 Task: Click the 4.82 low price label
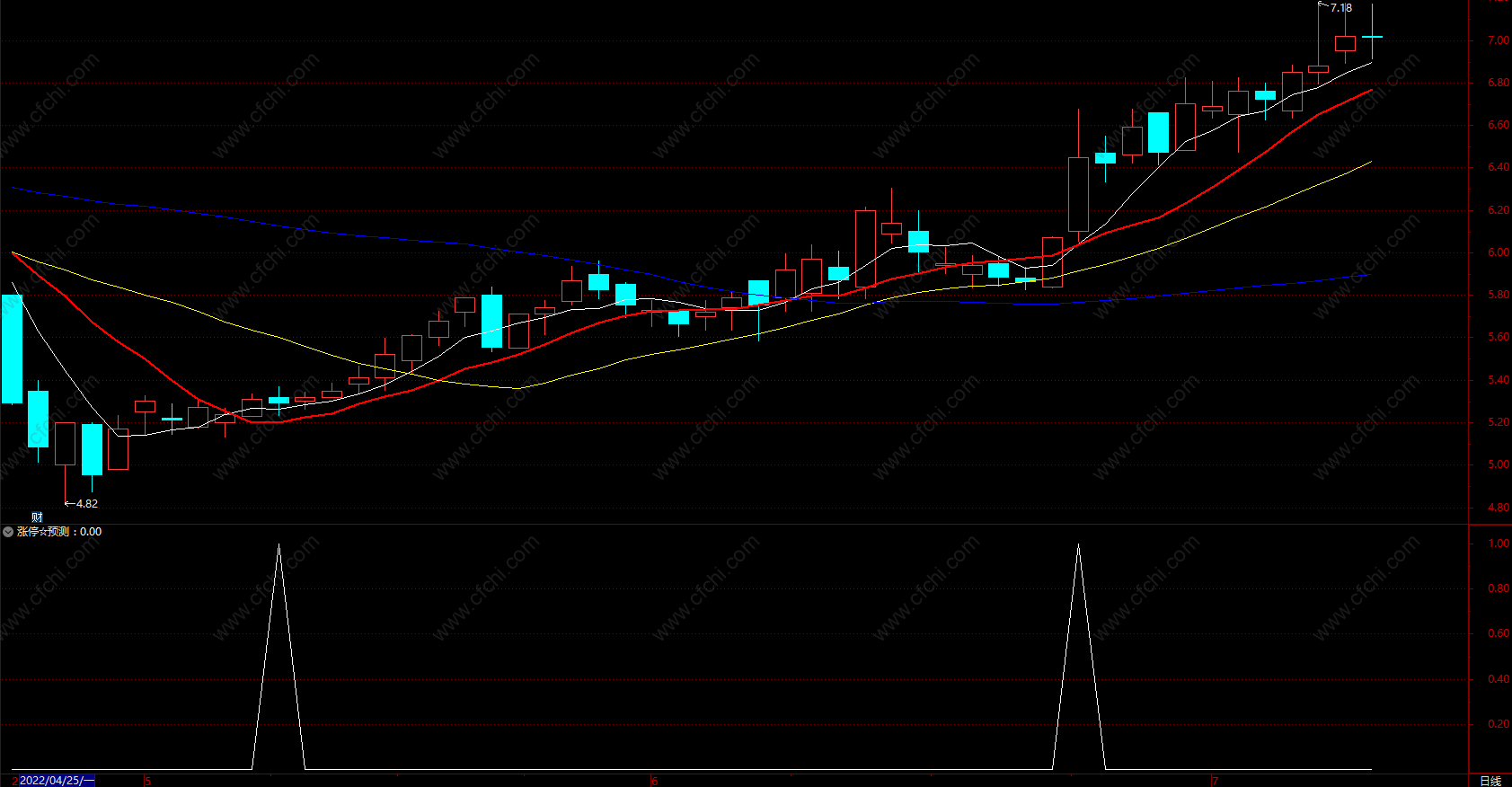click(x=87, y=504)
